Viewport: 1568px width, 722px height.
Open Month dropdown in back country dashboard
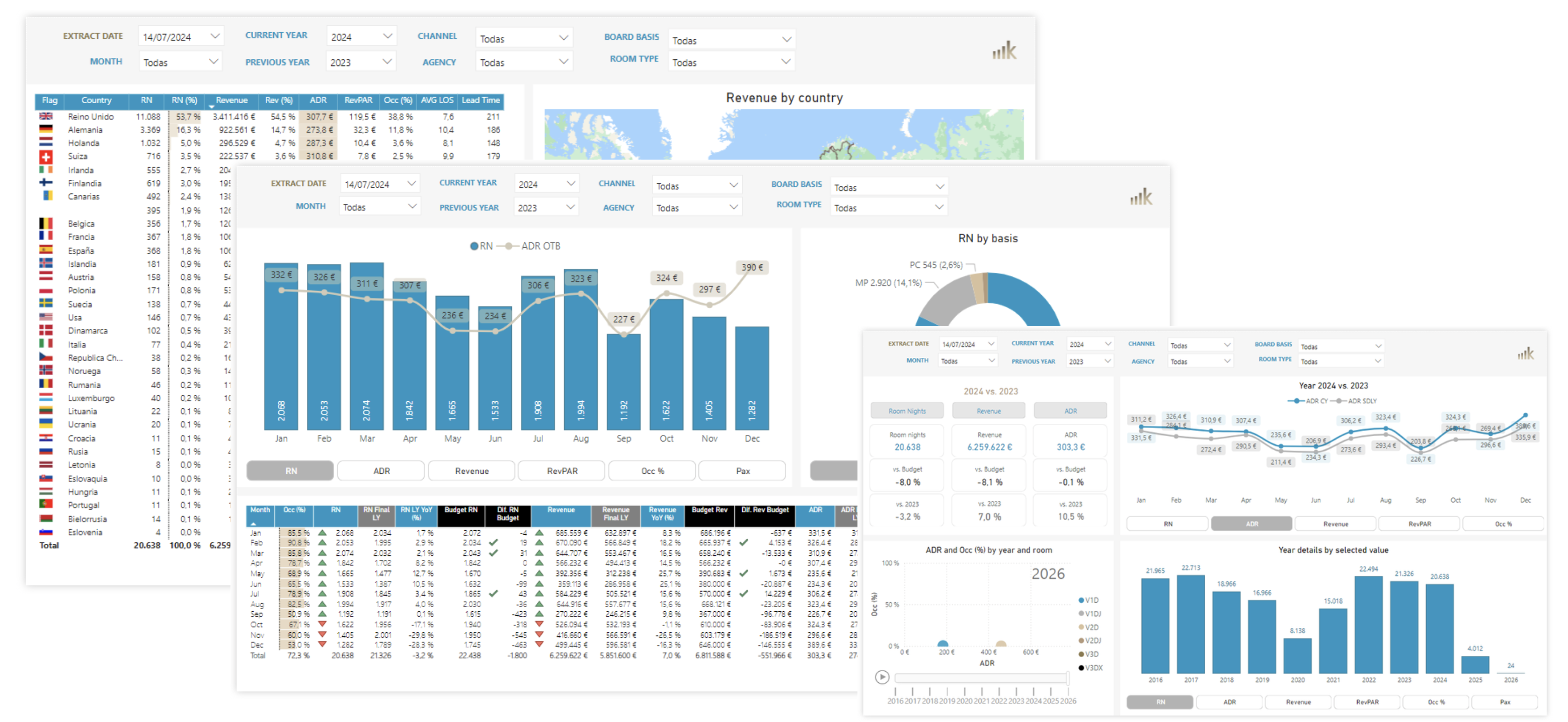pos(181,62)
